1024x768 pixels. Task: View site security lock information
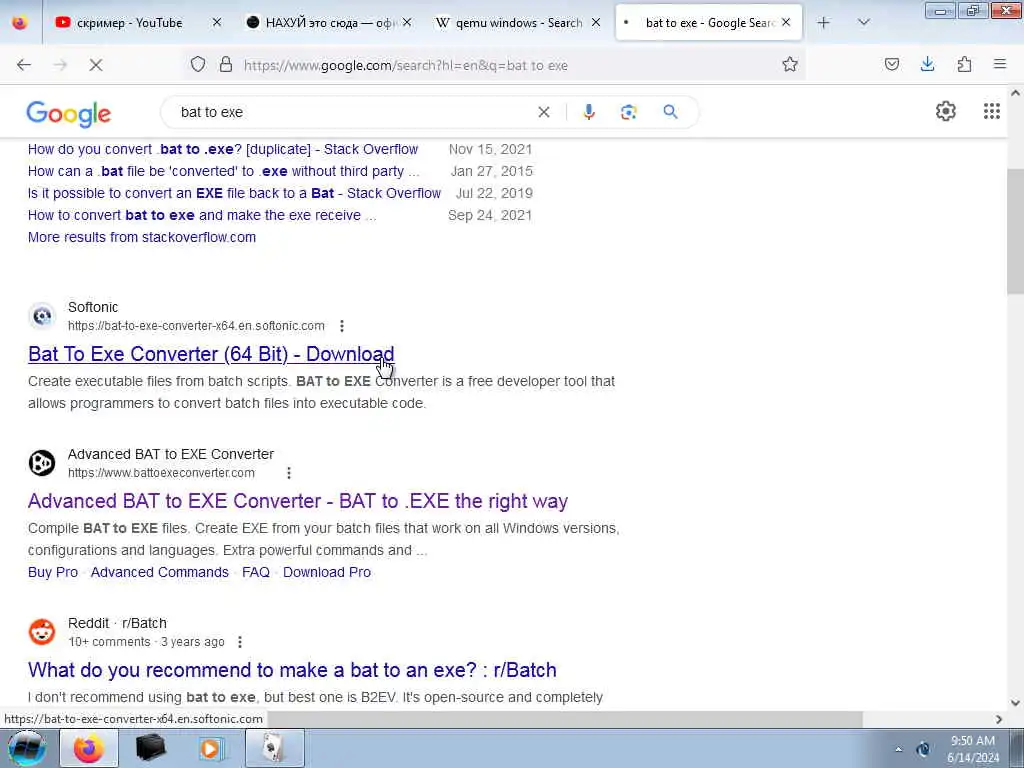[226, 65]
